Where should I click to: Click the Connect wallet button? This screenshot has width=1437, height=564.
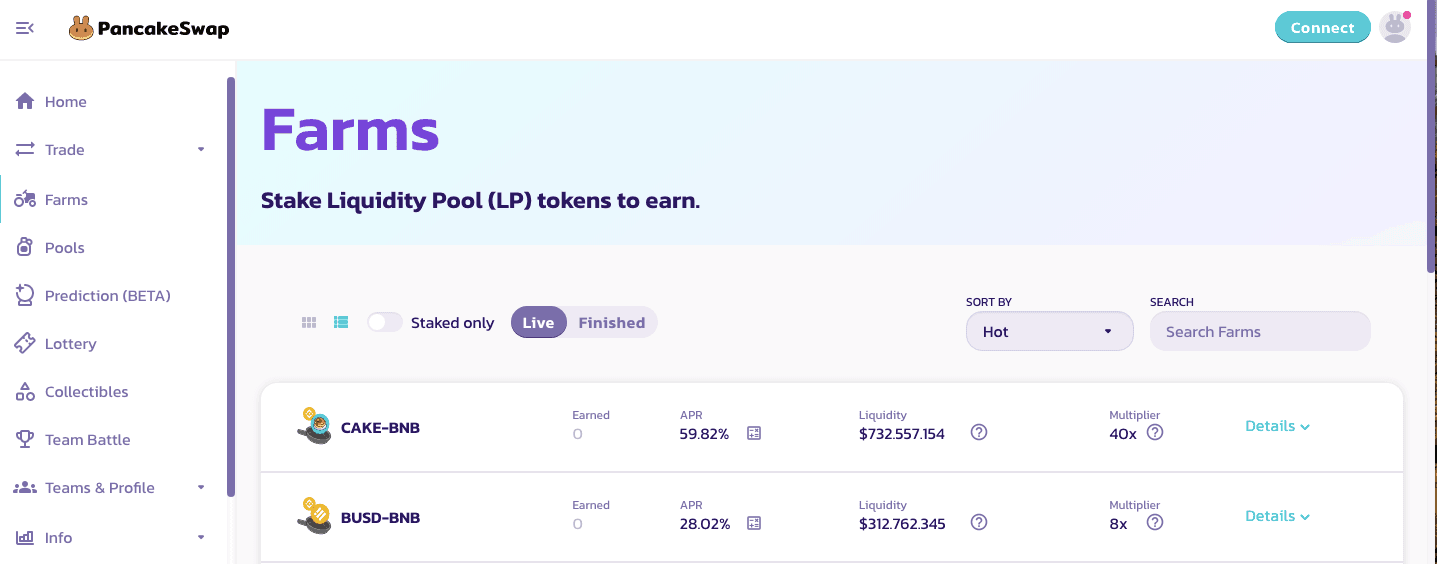(x=1322, y=27)
